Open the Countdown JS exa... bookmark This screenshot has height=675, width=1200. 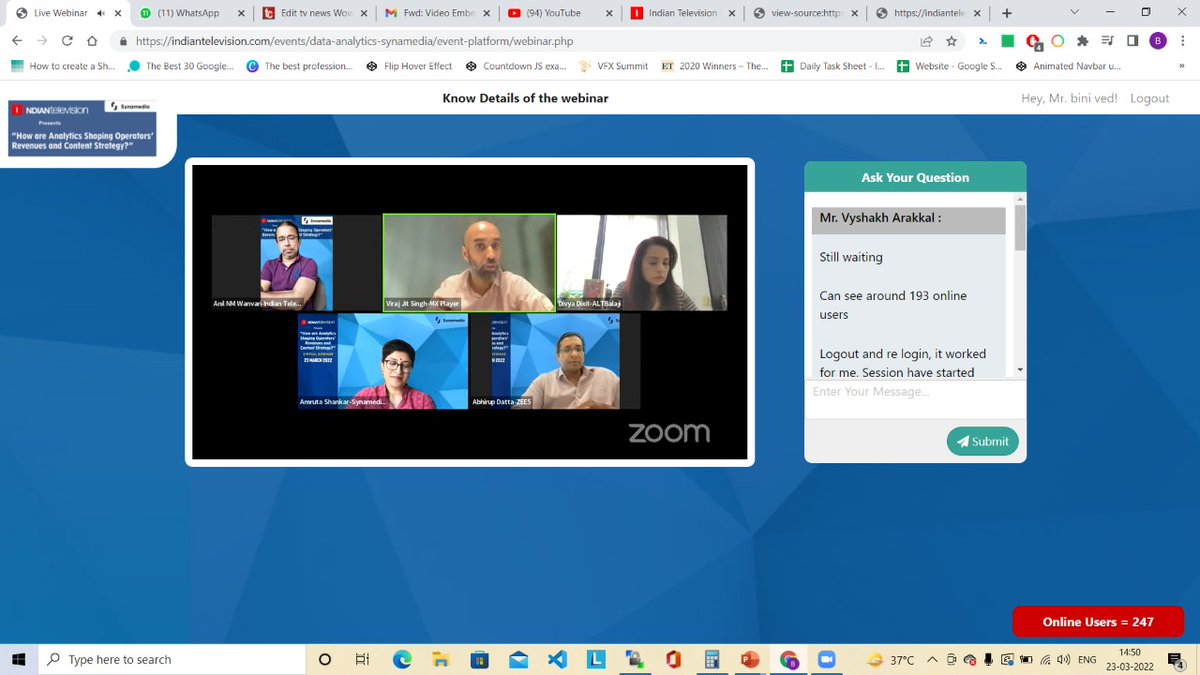[516, 66]
